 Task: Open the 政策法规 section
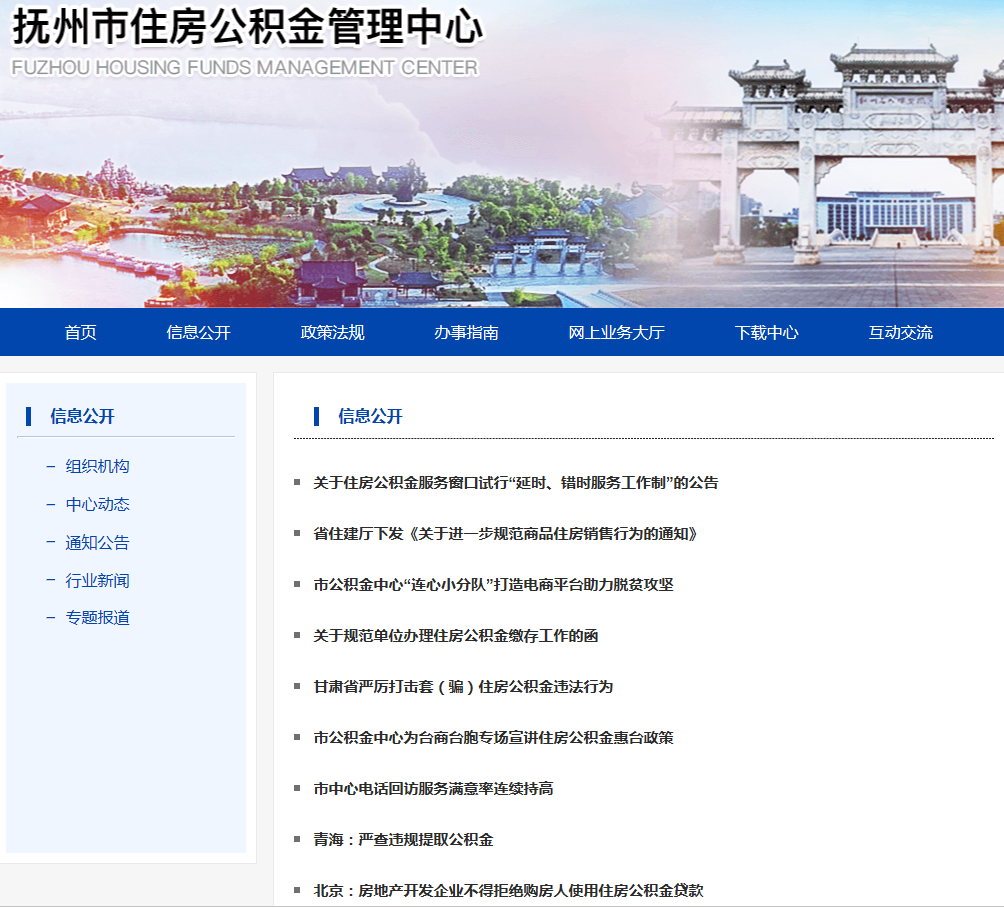[x=332, y=332]
